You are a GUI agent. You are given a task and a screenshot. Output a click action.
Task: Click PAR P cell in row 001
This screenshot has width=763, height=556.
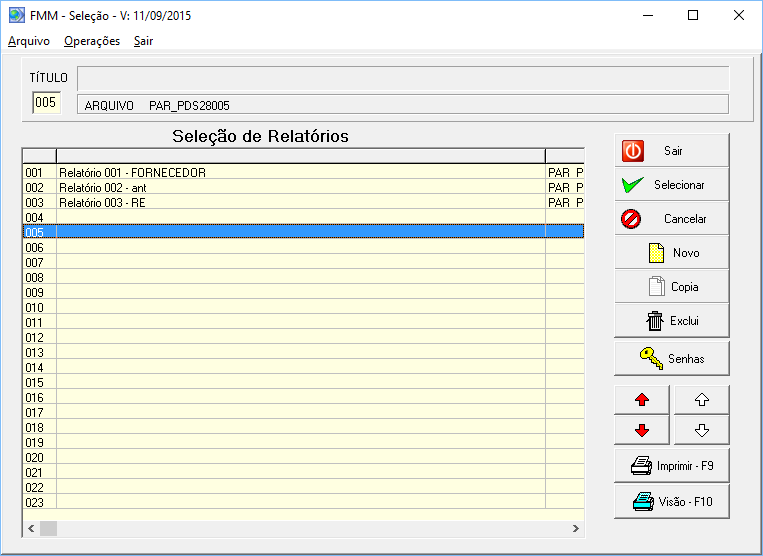pyautogui.click(x=565, y=172)
